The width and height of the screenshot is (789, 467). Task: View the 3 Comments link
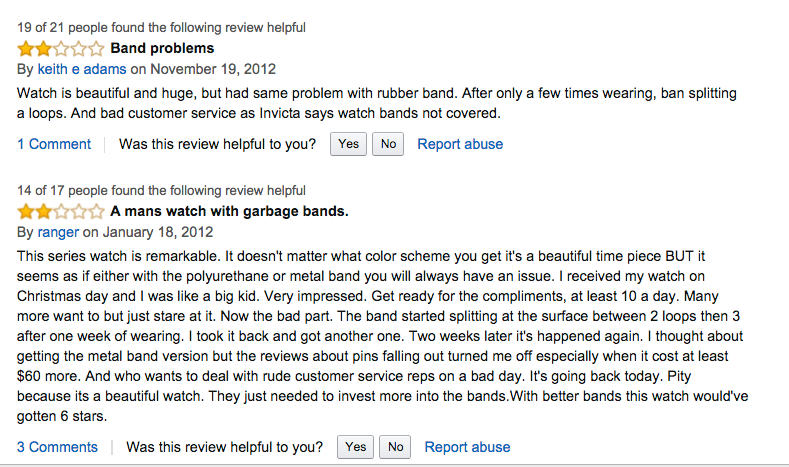(x=58, y=447)
